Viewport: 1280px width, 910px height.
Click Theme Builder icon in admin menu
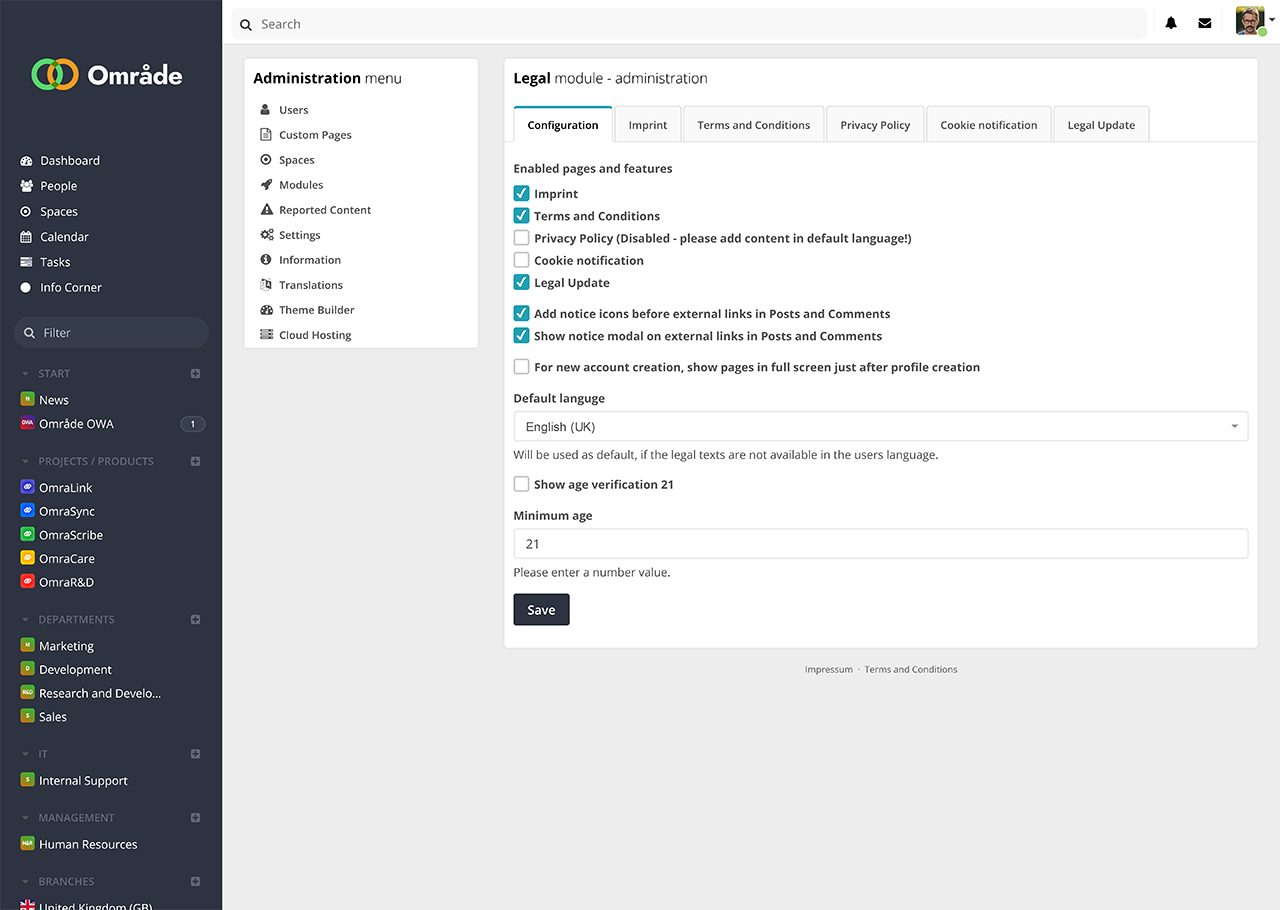266,310
